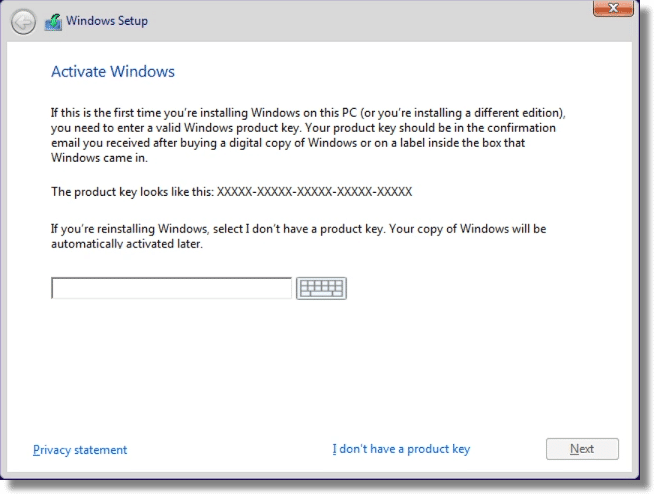Open the on-screen keyboard
Image resolution: width=654 pixels, height=494 pixels.
321,288
